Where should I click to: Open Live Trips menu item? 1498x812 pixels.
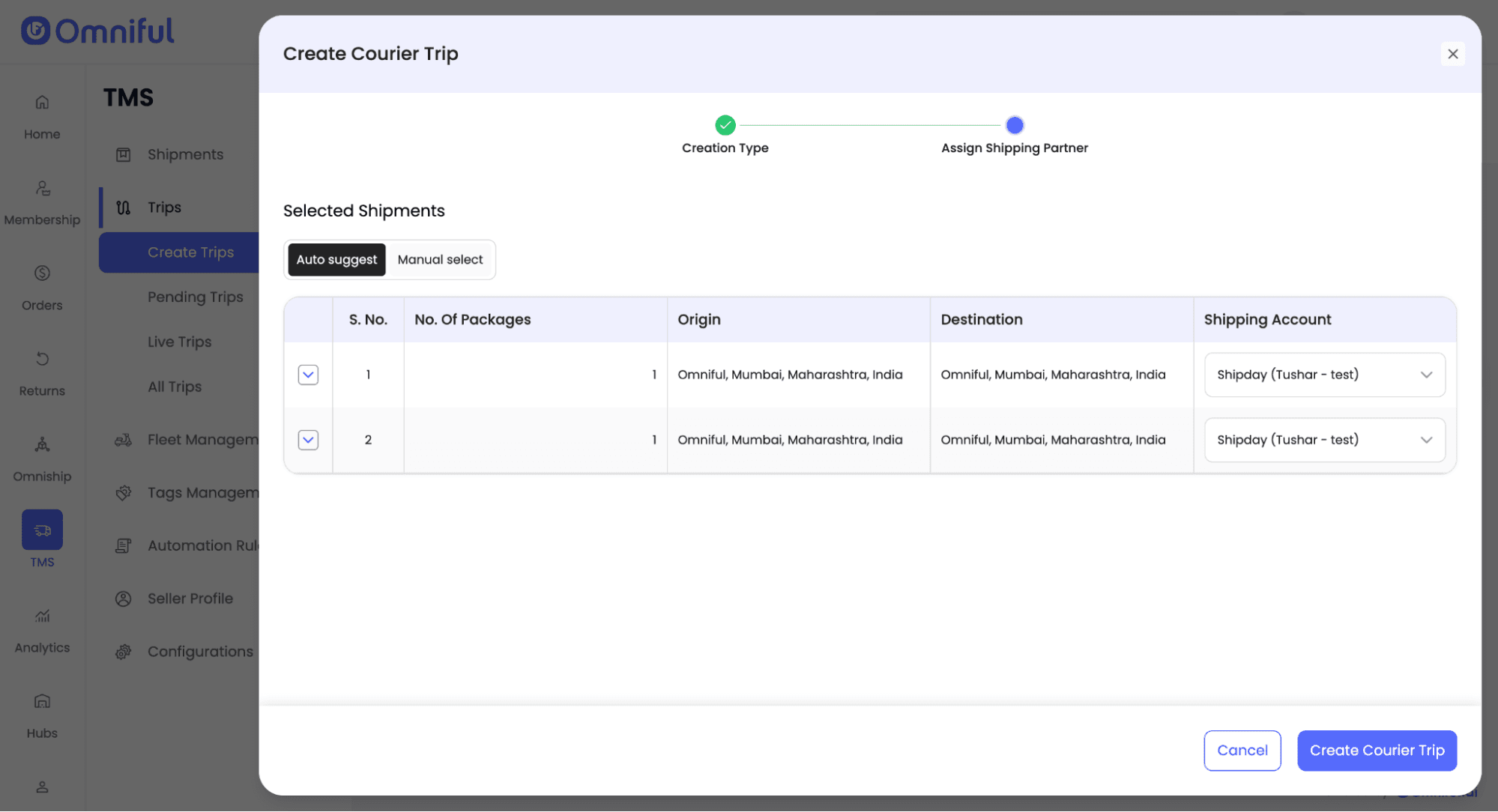179,342
